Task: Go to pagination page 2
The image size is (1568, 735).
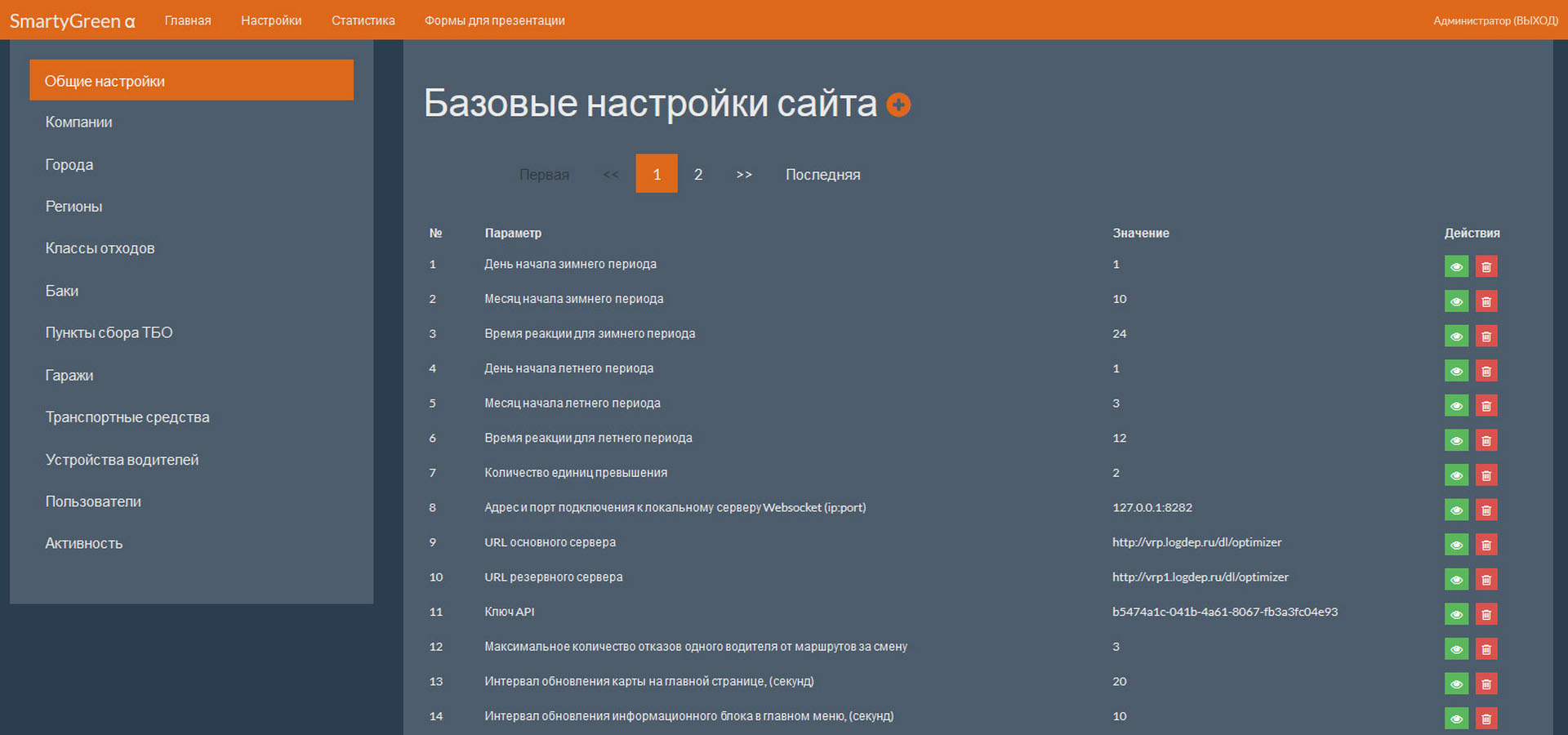Action: pos(698,174)
